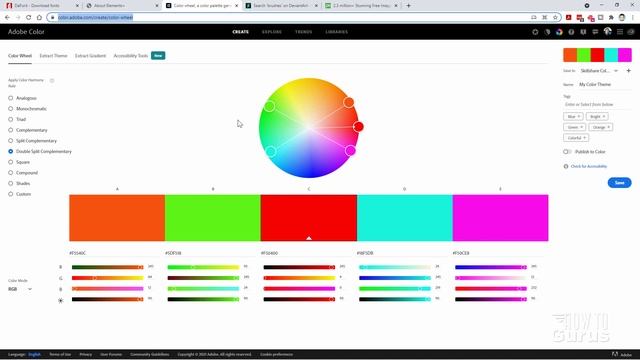640x360 pixels.
Task: Open the Save to library dropdown
Action: [x=599, y=71]
